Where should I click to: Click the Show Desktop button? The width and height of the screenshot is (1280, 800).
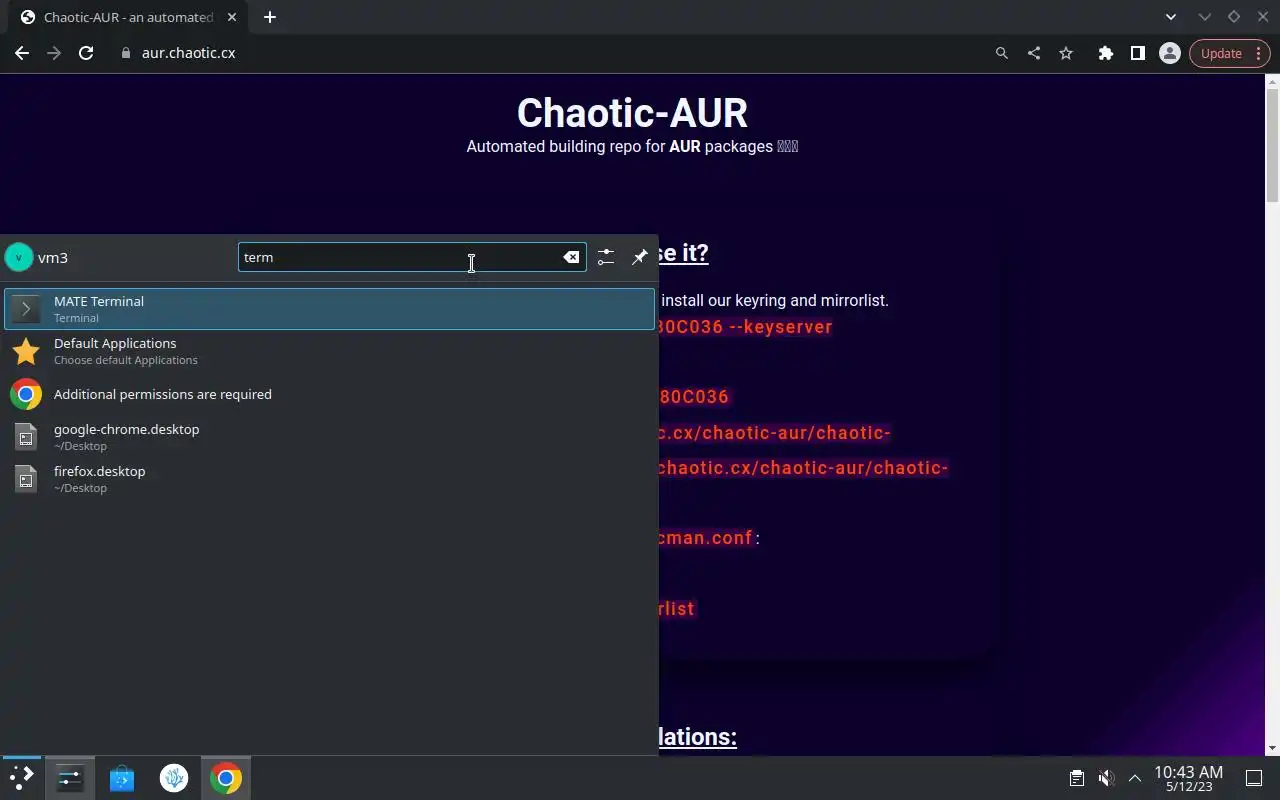coord(1254,778)
